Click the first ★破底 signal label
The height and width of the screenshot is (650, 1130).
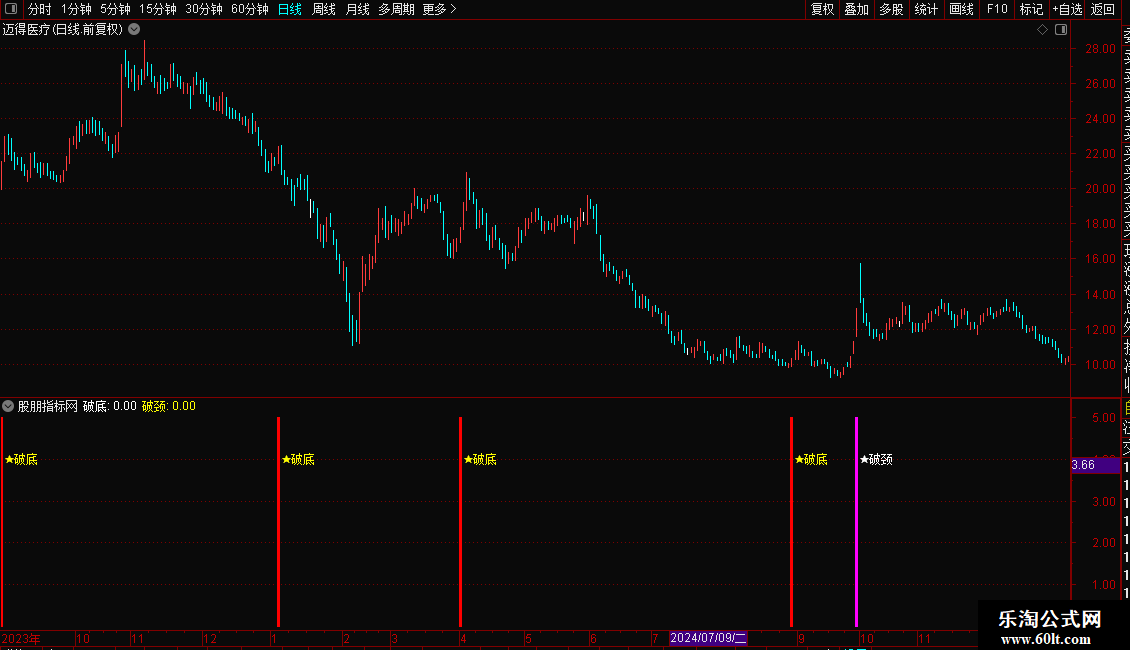(21, 460)
